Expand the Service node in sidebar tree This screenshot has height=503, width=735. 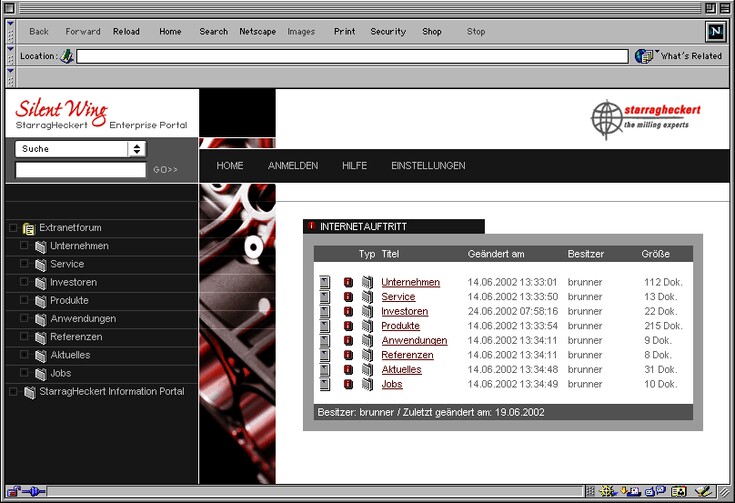[x=24, y=263]
